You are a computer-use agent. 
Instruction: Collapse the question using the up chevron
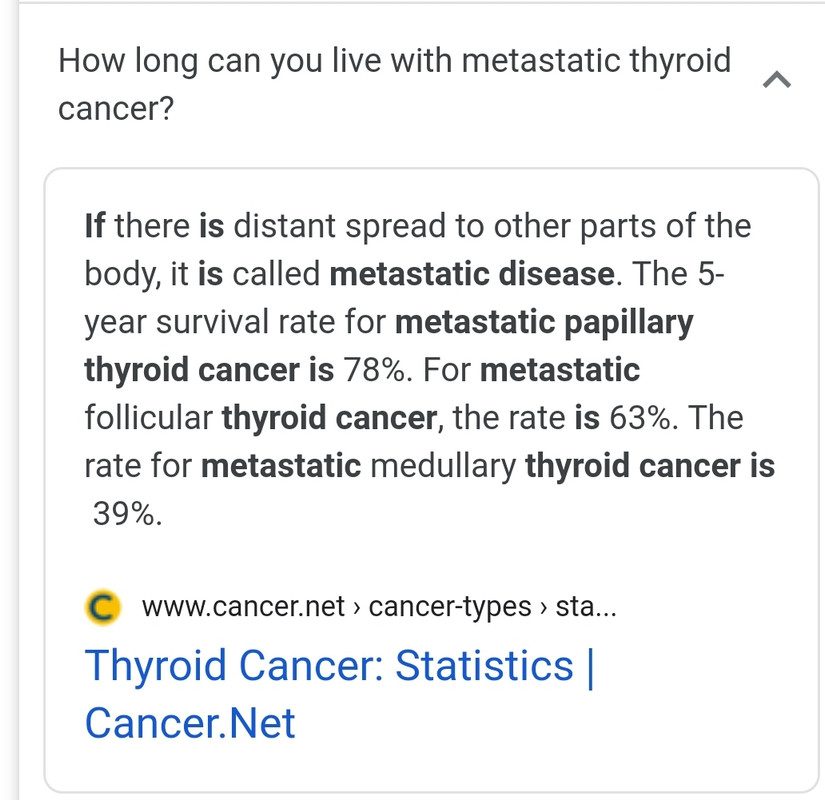pos(777,80)
